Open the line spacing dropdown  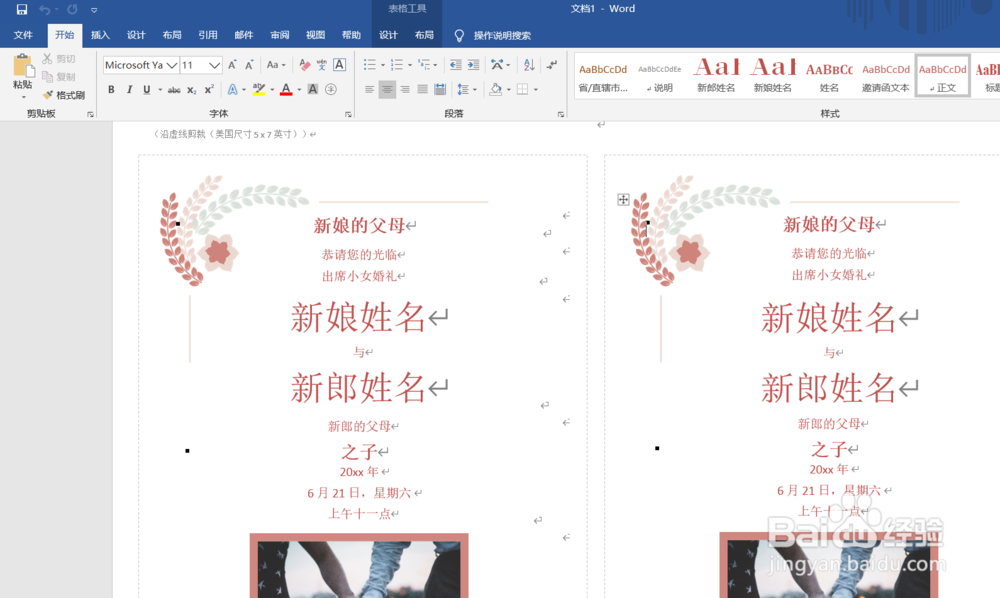click(x=466, y=89)
